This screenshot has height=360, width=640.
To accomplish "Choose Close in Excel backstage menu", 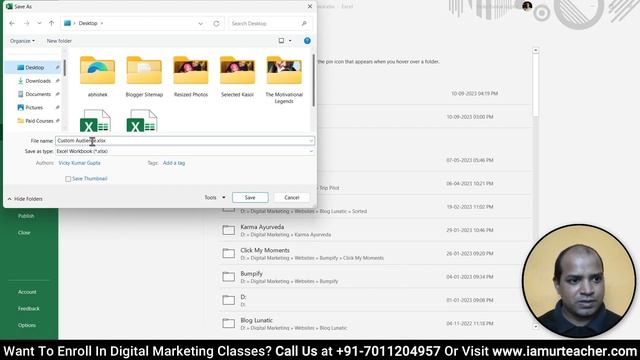I will [24, 233].
